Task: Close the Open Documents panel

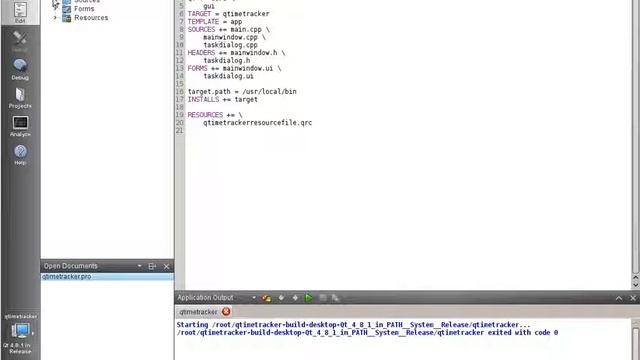Action: [167, 267]
